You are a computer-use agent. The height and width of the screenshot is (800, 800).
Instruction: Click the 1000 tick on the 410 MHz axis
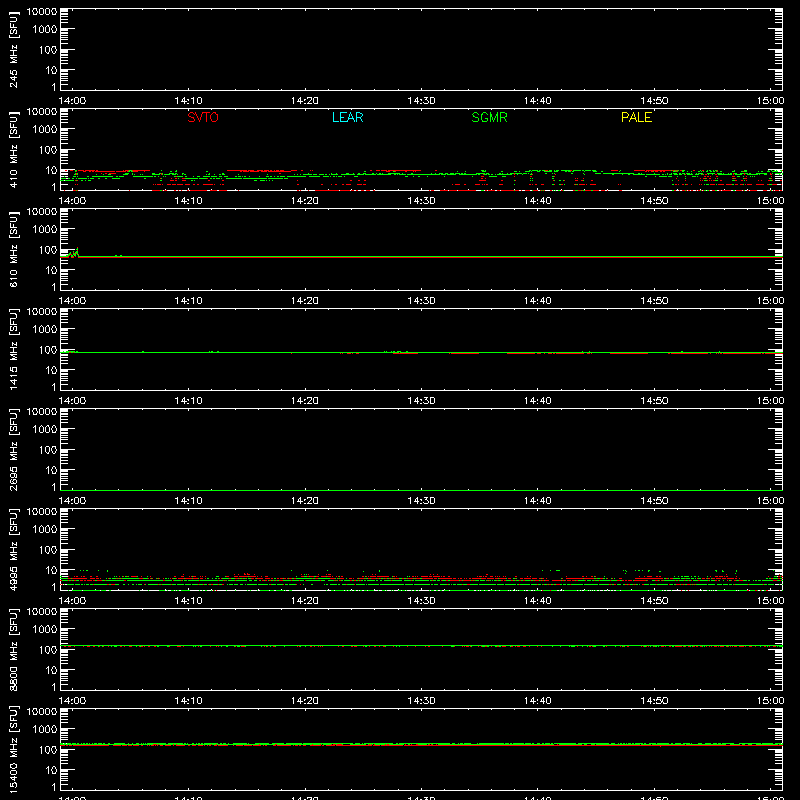pos(45,130)
